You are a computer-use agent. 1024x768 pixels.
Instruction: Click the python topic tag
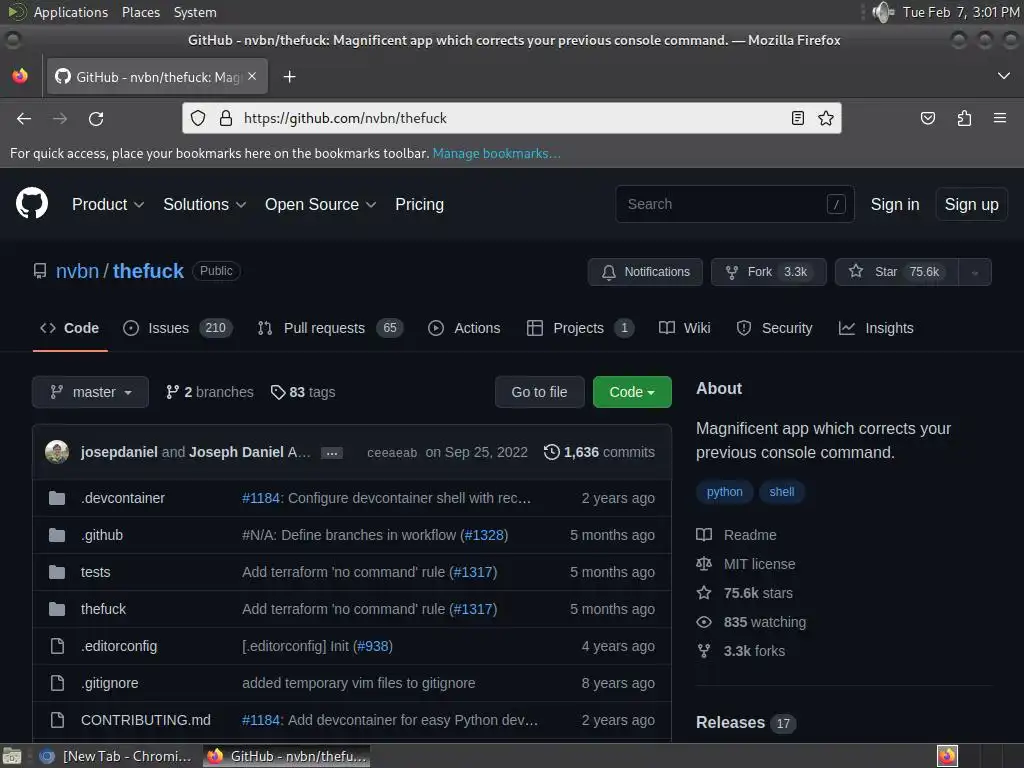(724, 492)
